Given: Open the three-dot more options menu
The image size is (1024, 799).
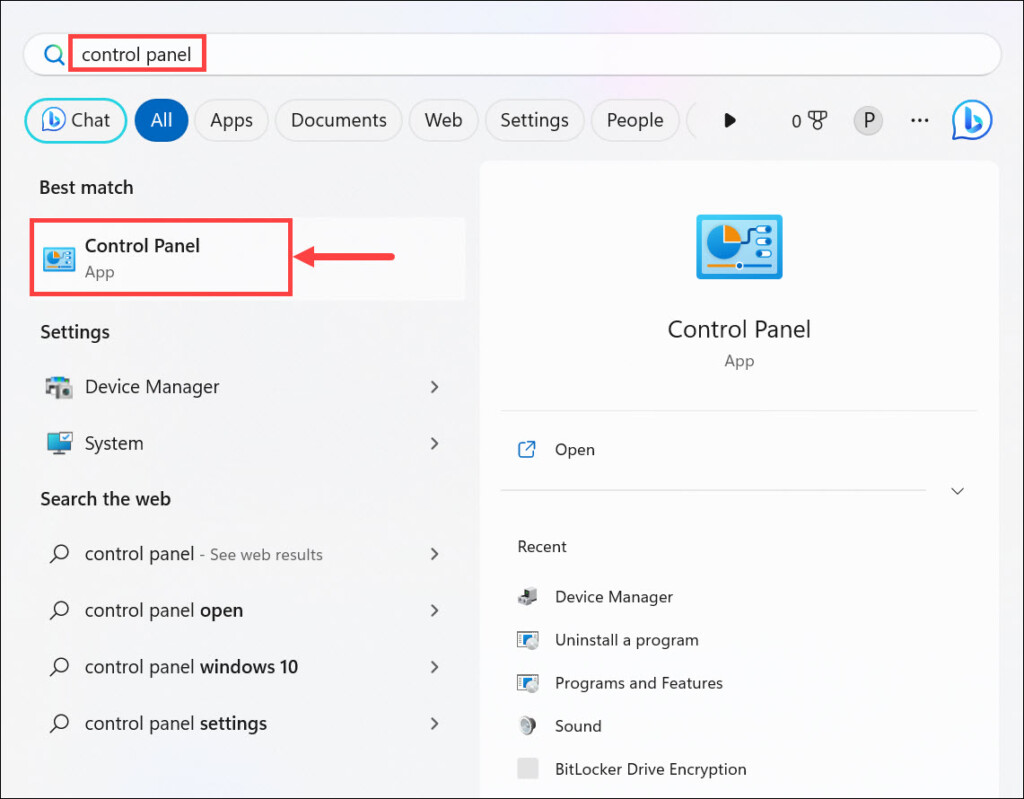Looking at the screenshot, I should coord(920,121).
